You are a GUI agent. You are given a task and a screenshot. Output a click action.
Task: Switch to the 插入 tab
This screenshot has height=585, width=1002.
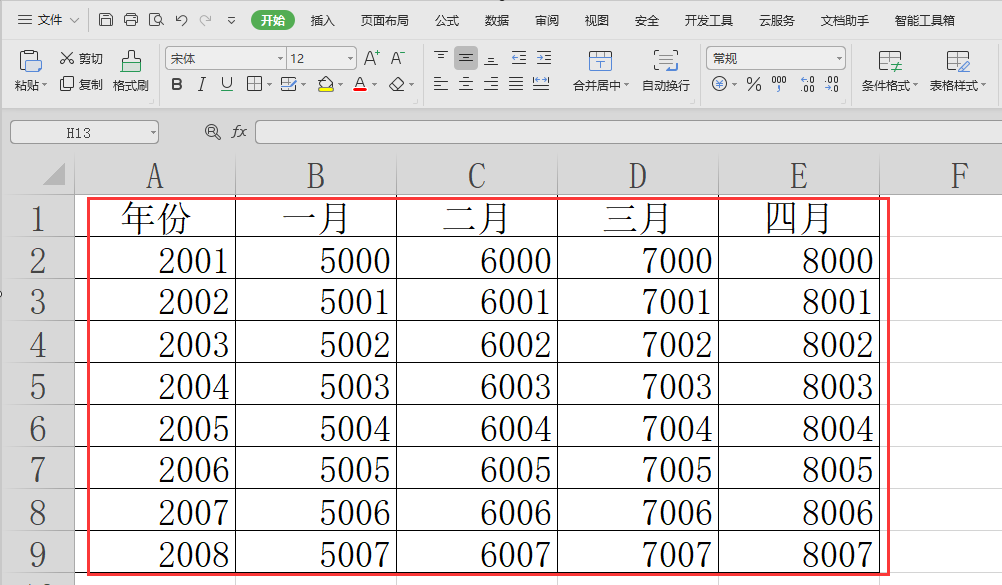323,20
